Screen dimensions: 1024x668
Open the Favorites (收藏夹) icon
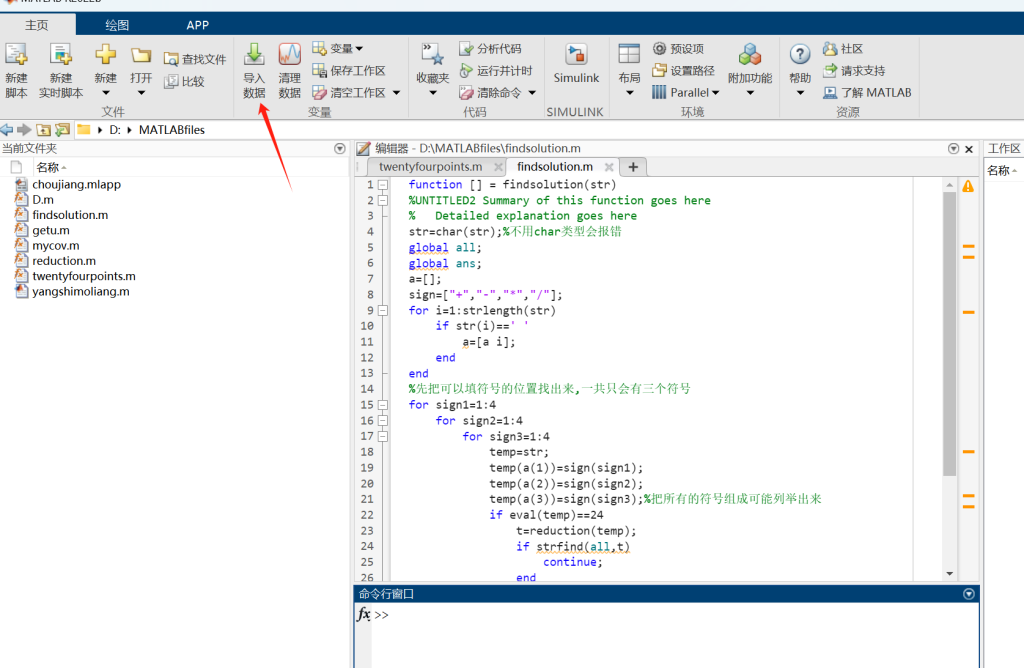click(x=433, y=56)
